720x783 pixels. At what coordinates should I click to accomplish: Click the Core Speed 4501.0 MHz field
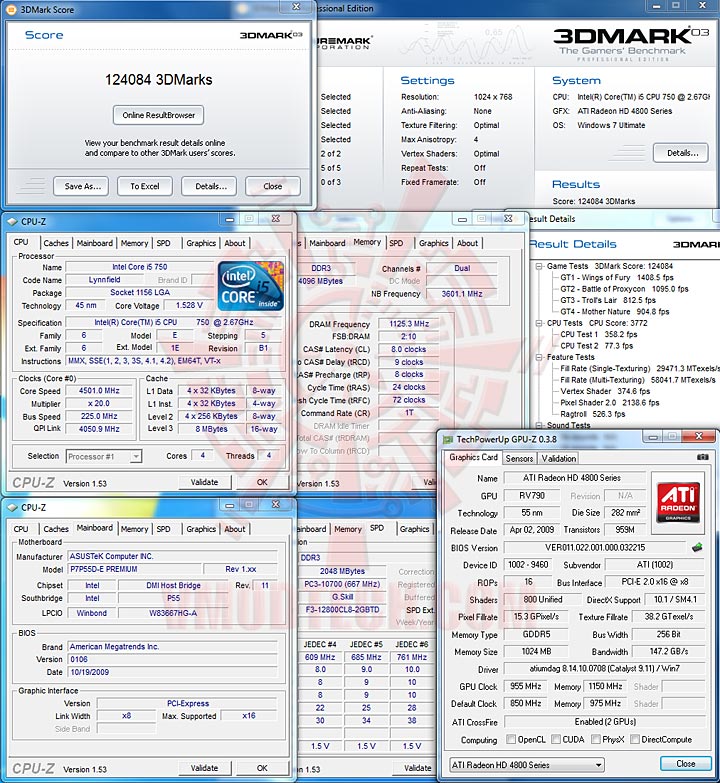[99, 391]
